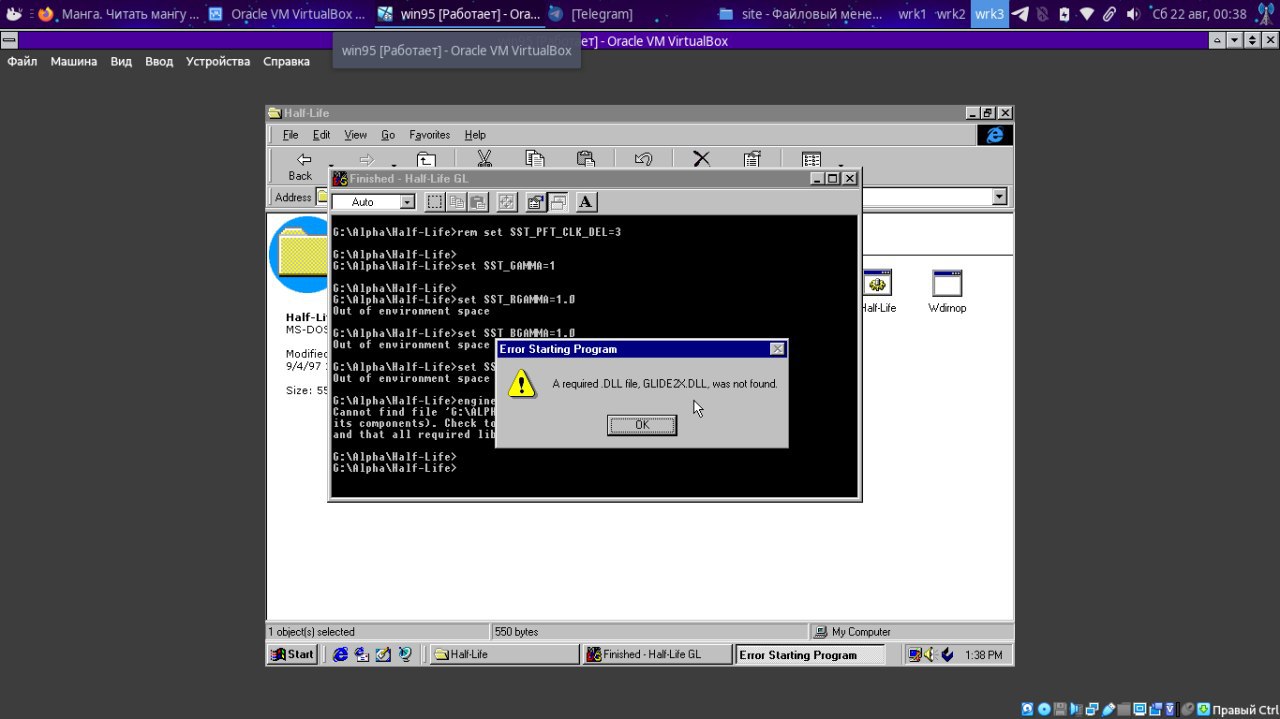
Task: Click OK in the Error Starting Program dialog
Action: (x=642, y=425)
